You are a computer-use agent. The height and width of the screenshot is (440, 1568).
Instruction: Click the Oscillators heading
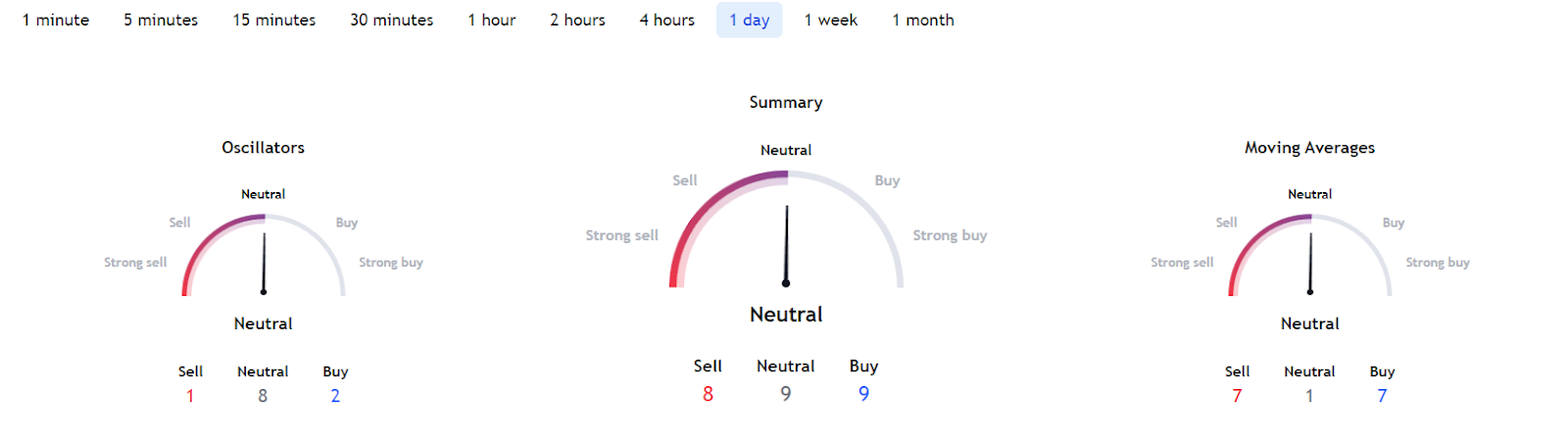click(x=263, y=148)
